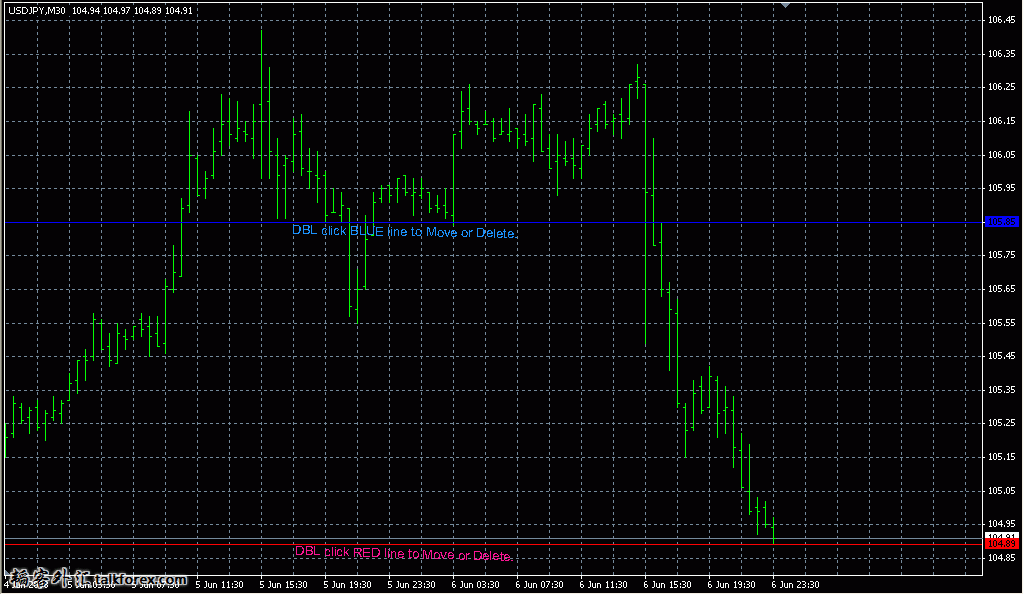Select the blue horizontal line at 105.85
The width and height of the screenshot is (1024, 594).
point(494,223)
